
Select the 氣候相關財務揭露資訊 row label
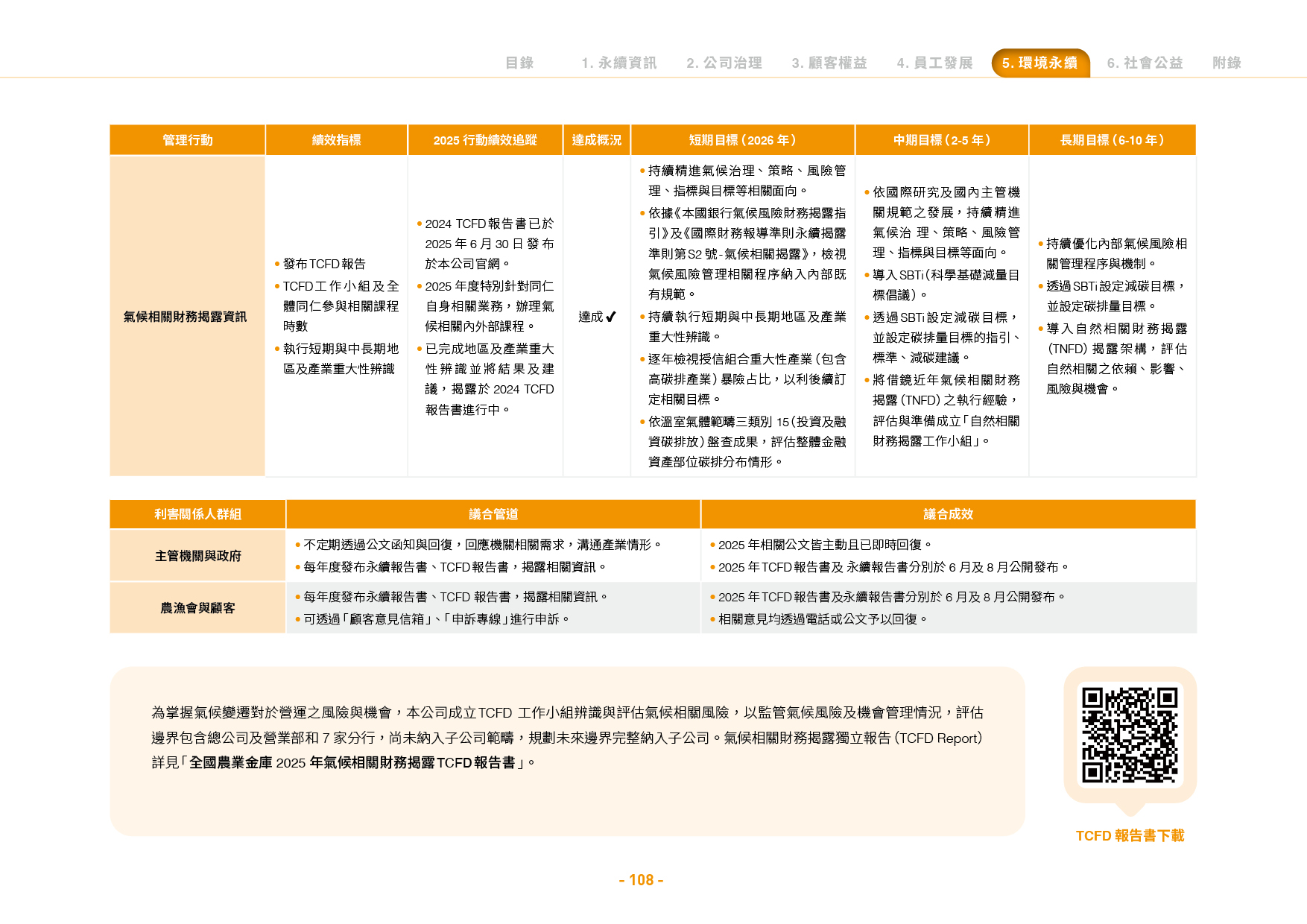[x=185, y=317]
